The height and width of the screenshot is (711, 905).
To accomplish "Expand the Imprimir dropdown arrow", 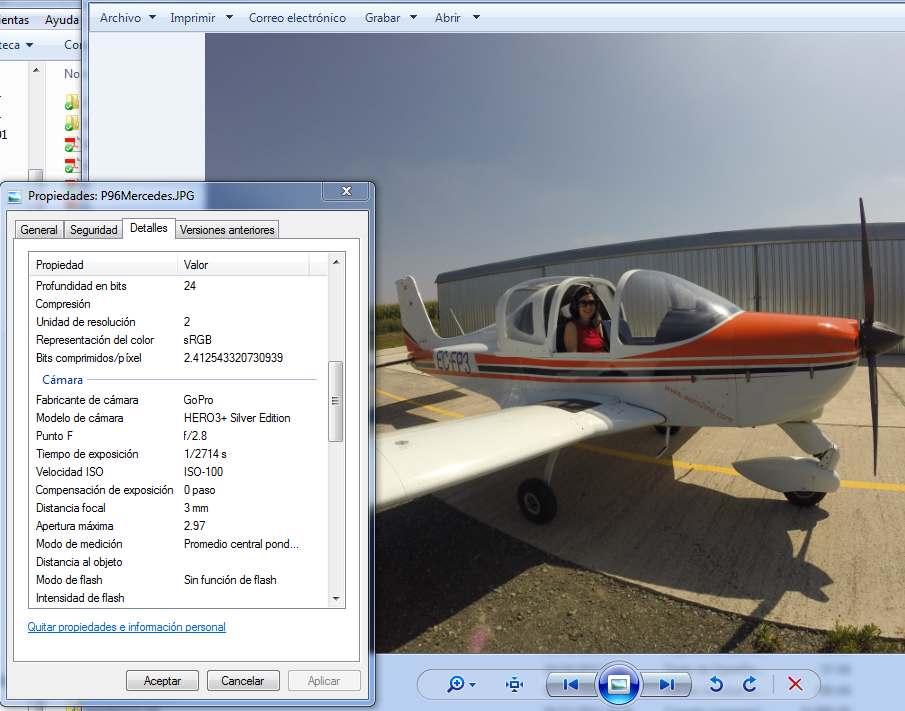I will click(x=229, y=17).
